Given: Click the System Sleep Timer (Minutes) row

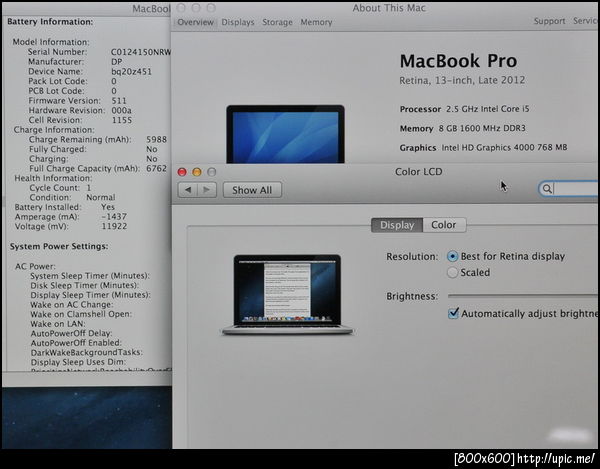Looking at the screenshot, I should tap(90, 276).
